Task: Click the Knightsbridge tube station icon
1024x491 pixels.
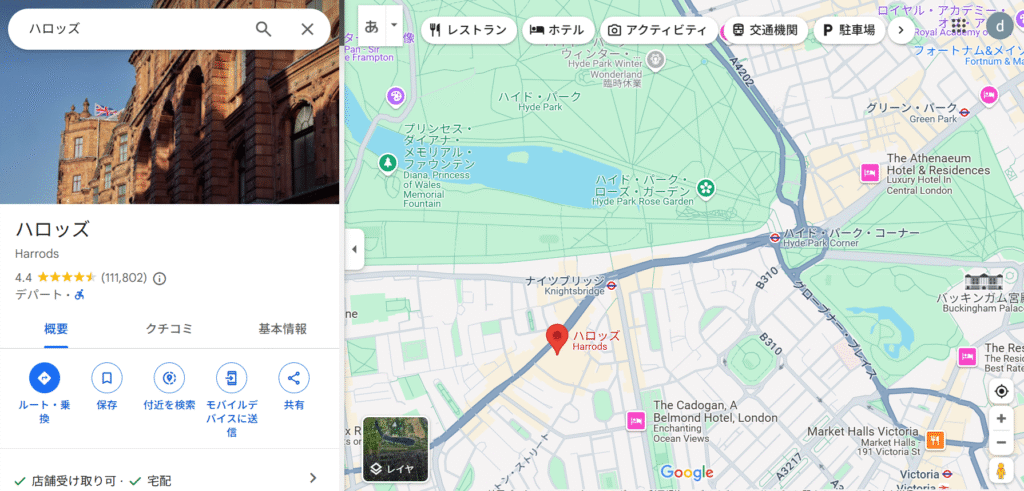Action: click(611, 285)
